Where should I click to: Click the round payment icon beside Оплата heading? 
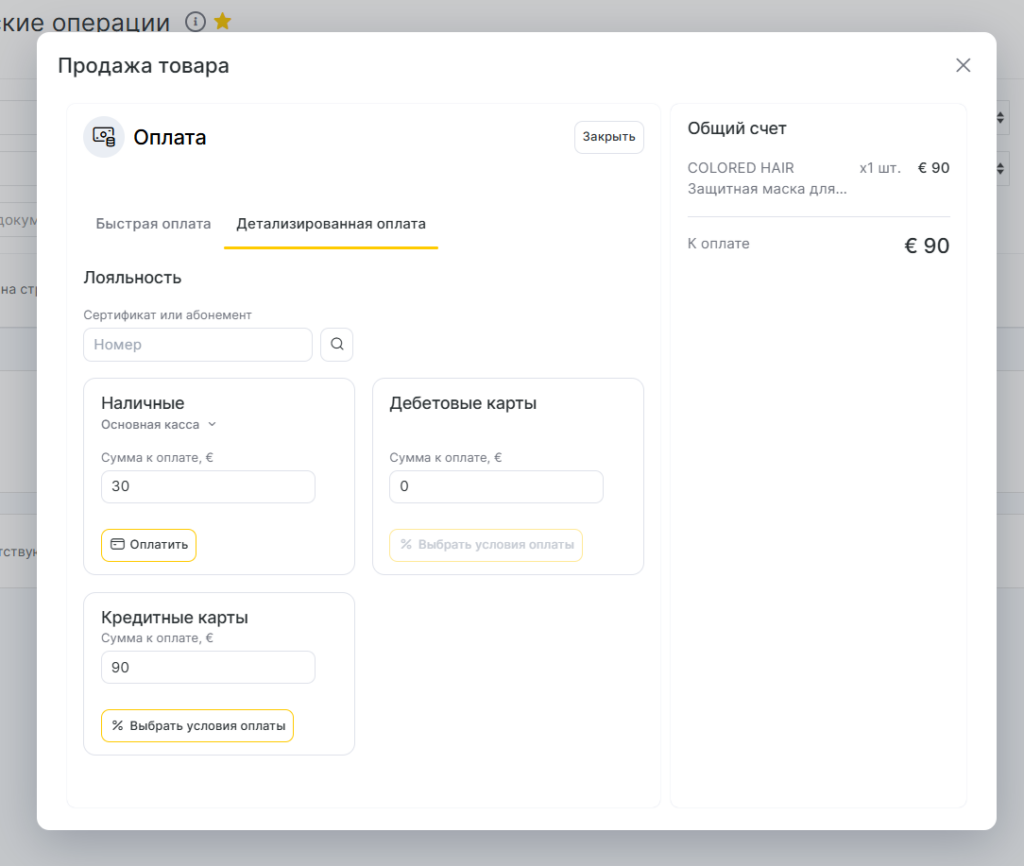pyautogui.click(x=104, y=137)
